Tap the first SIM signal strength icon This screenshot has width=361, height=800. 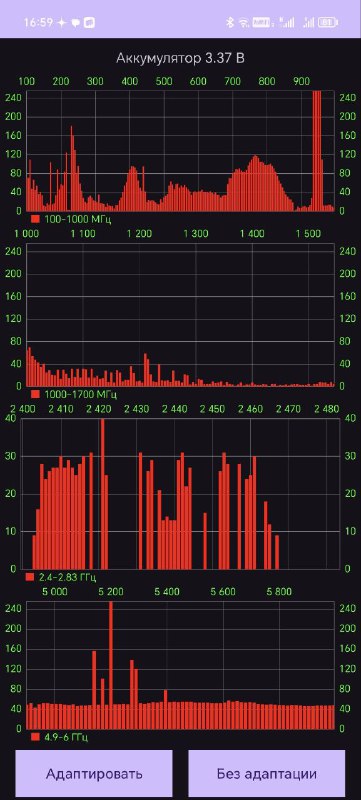[x=287, y=22]
